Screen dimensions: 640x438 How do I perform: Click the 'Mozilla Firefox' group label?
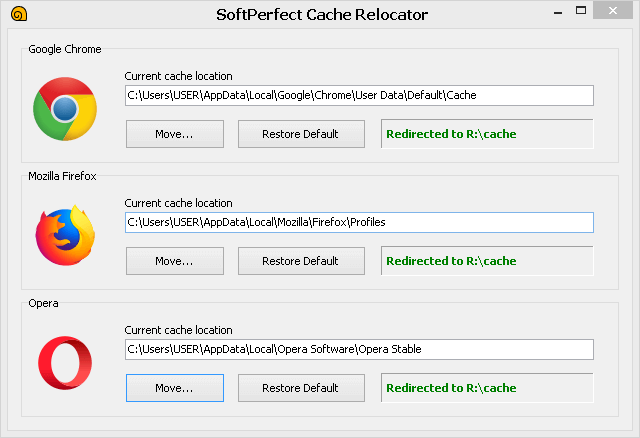(x=62, y=176)
